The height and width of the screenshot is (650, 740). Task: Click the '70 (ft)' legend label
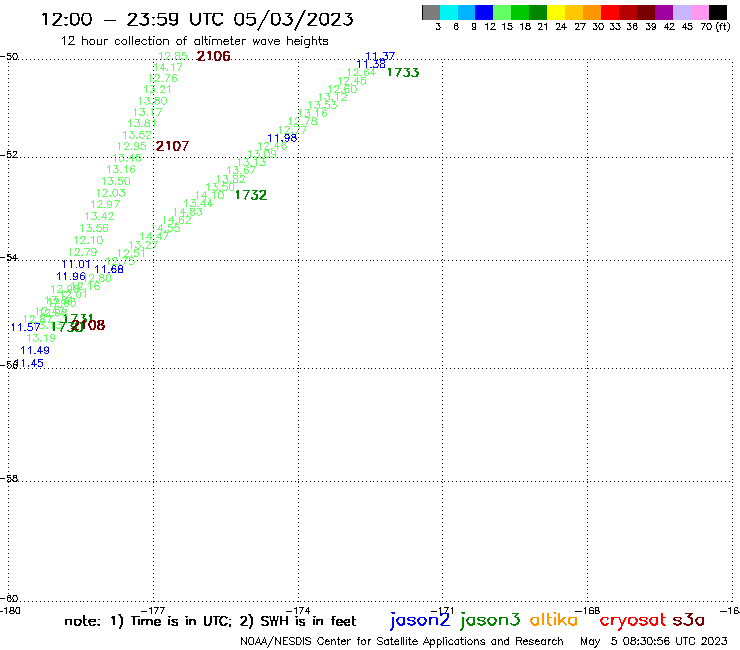tap(715, 26)
